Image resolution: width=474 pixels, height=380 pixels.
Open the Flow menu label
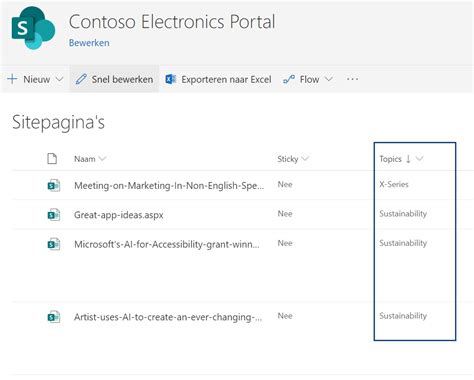pos(309,79)
